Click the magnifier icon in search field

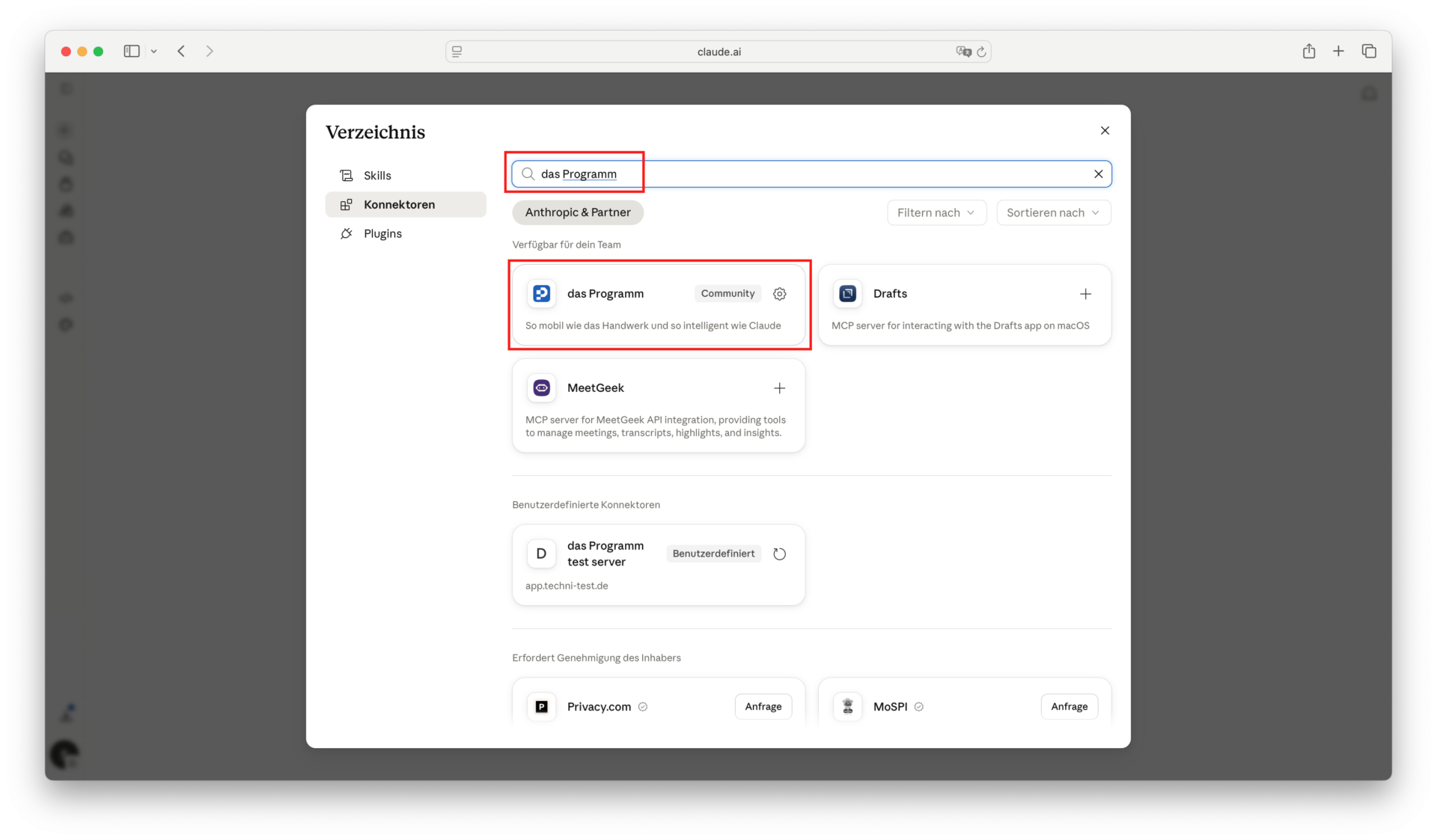tap(528, 174)
